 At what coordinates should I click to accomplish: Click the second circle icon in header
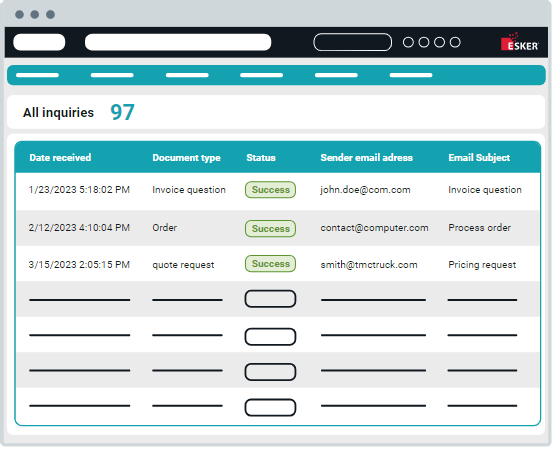[x=425, y=42]
